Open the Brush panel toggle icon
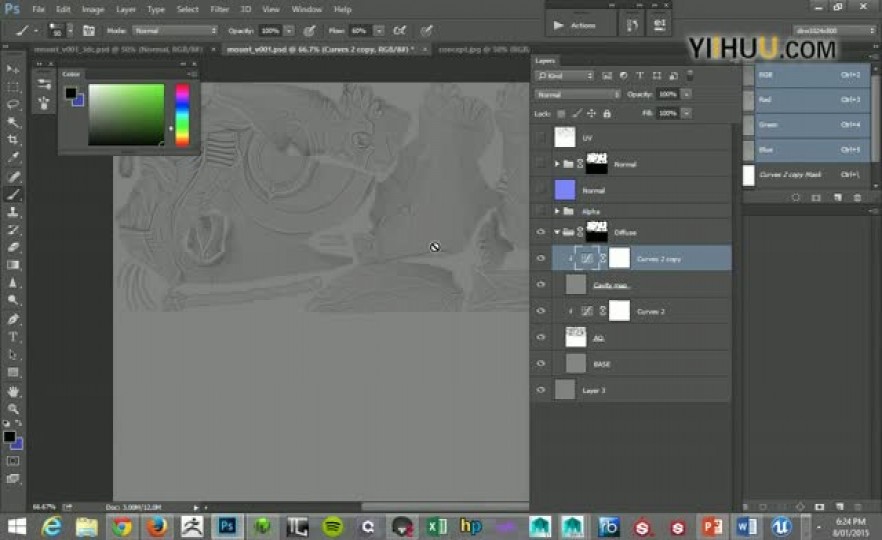 89,31
